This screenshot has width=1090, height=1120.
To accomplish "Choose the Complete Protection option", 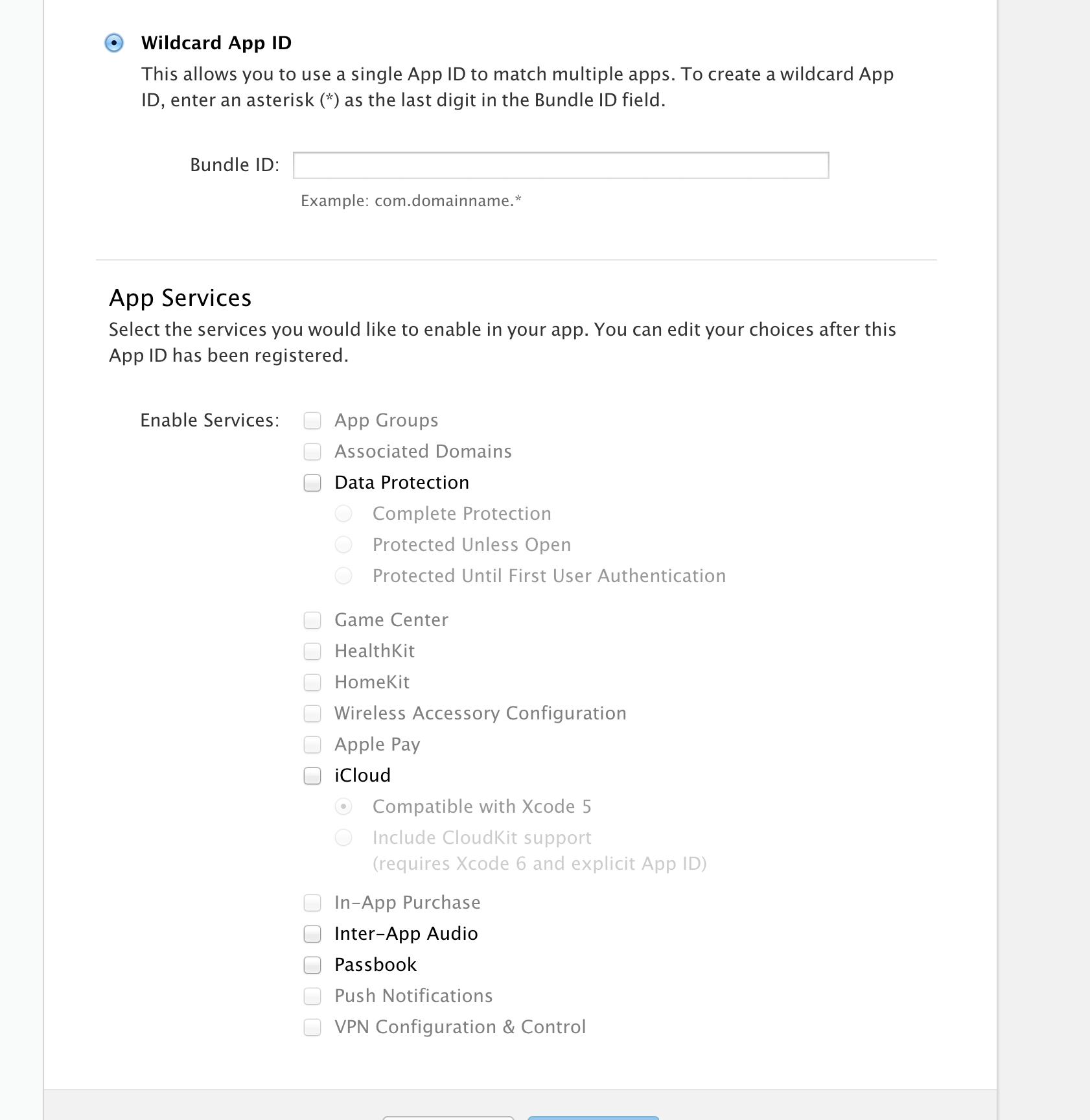I will coord(343,514).
